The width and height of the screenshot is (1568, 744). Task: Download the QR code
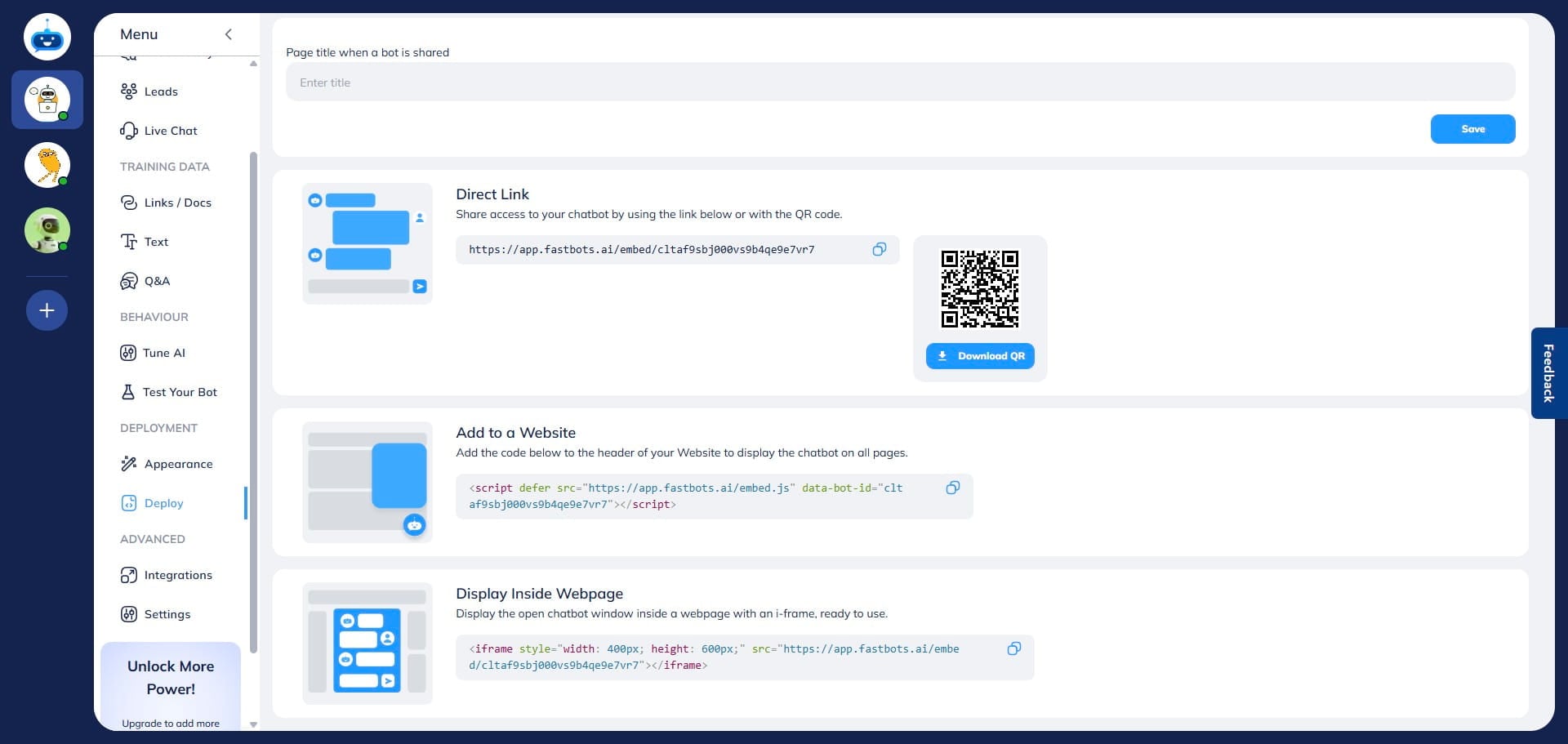[980, 356]
